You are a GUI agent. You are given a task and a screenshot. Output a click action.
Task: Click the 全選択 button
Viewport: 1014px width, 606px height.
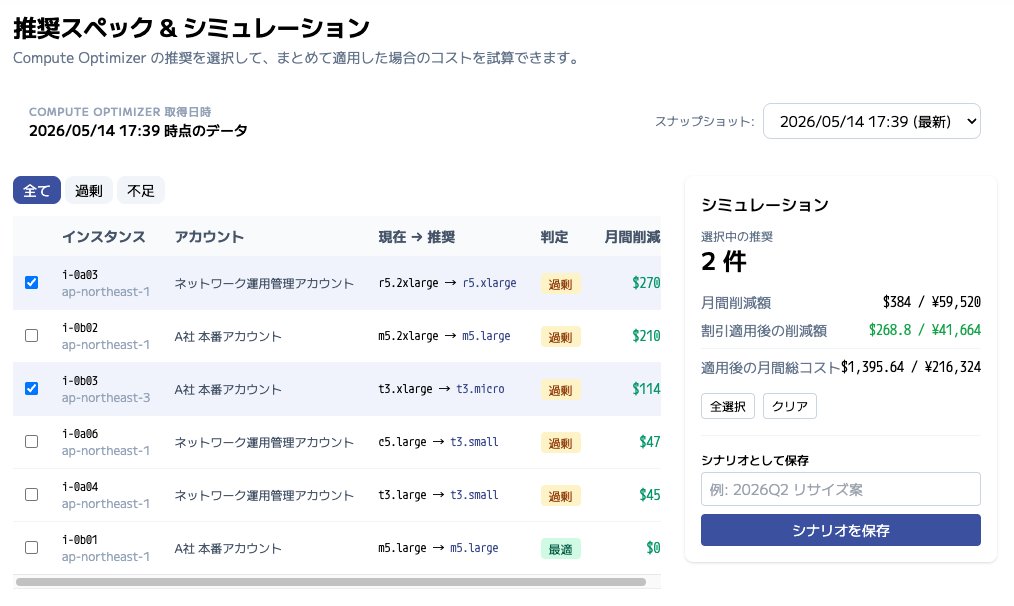pos(728,406)
